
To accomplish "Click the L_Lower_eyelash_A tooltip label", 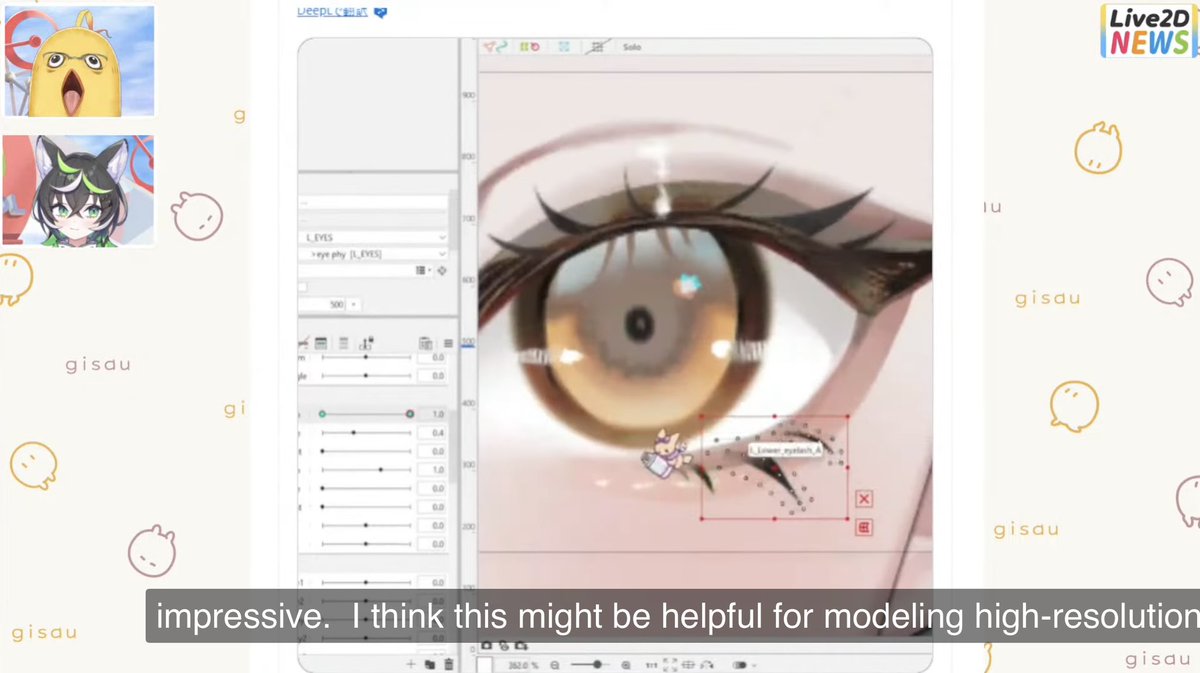I will tap(785, 451).
